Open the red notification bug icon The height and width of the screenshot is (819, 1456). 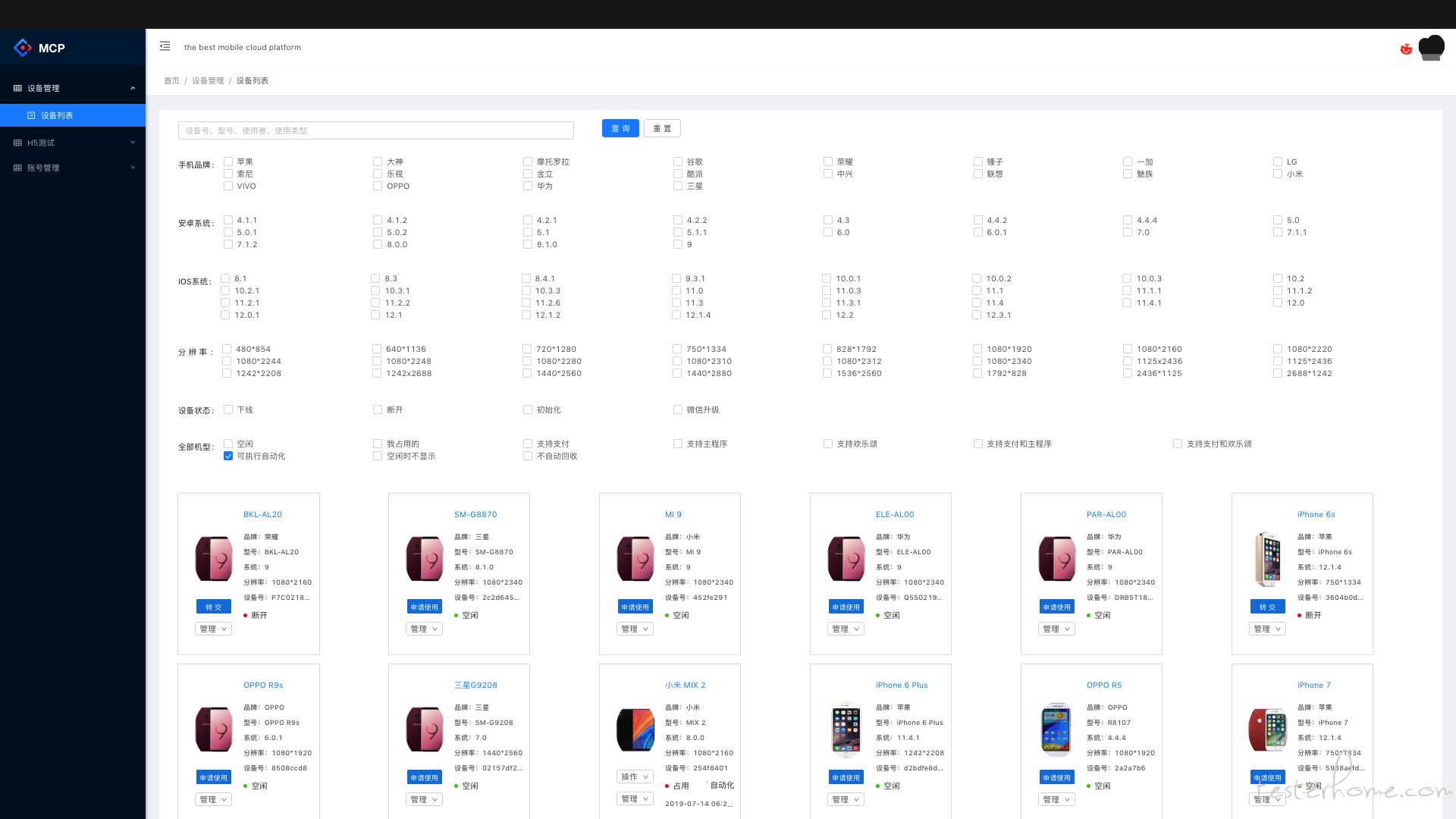(x=1406, y=49)
